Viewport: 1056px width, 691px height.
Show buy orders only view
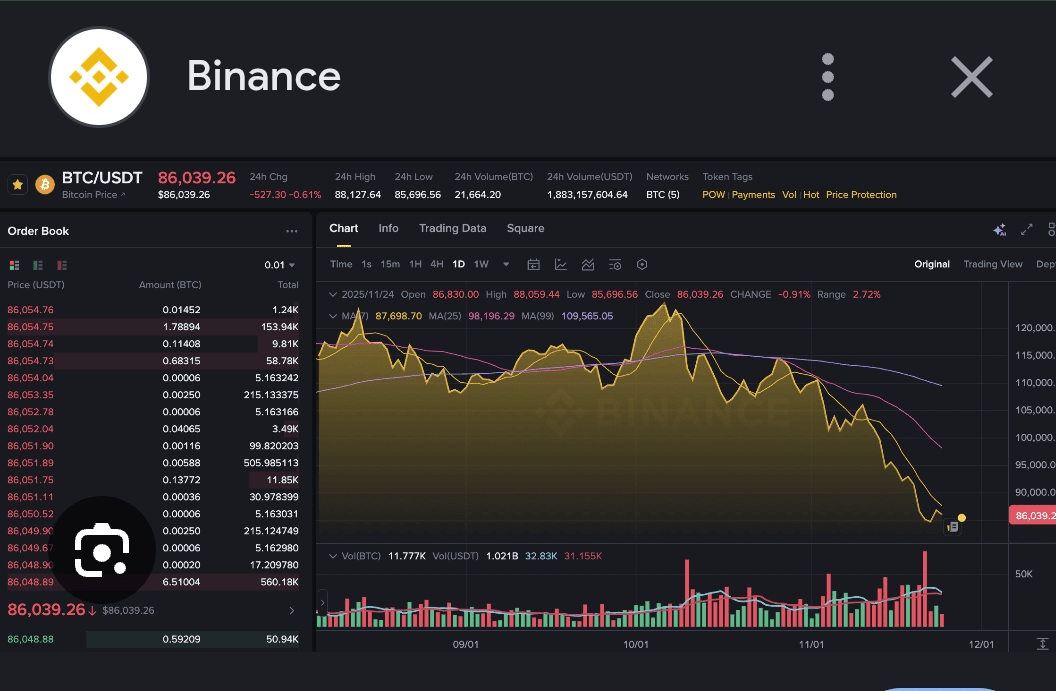coord(38,265)
